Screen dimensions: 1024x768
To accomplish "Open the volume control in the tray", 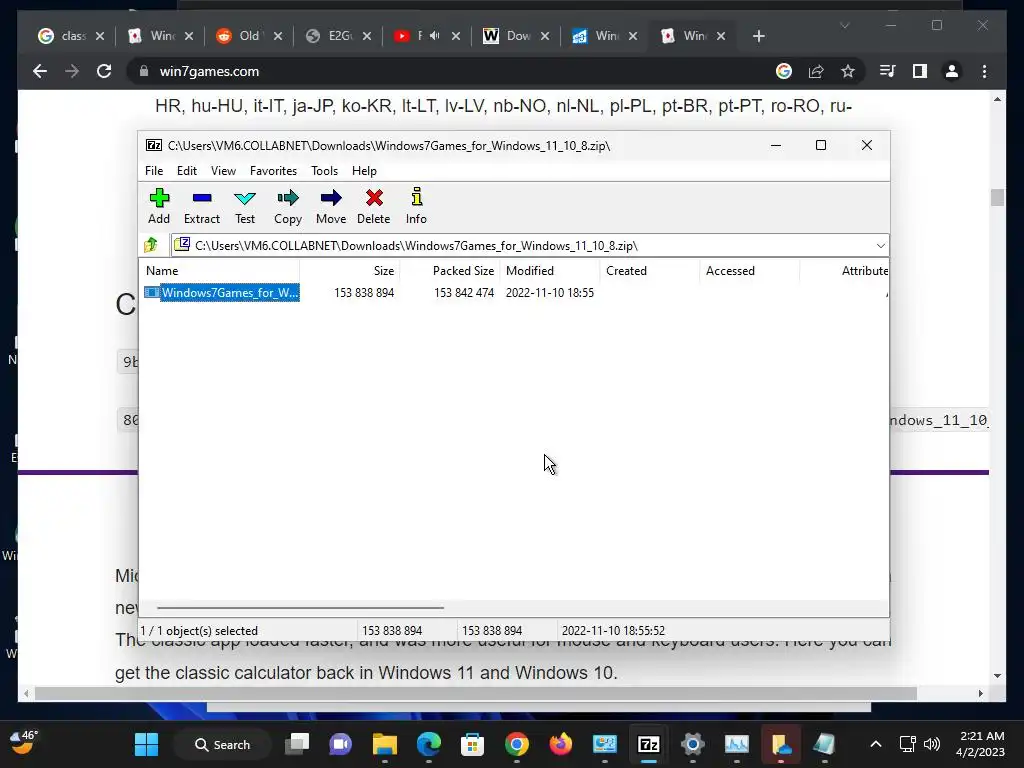I will (932, 744).
